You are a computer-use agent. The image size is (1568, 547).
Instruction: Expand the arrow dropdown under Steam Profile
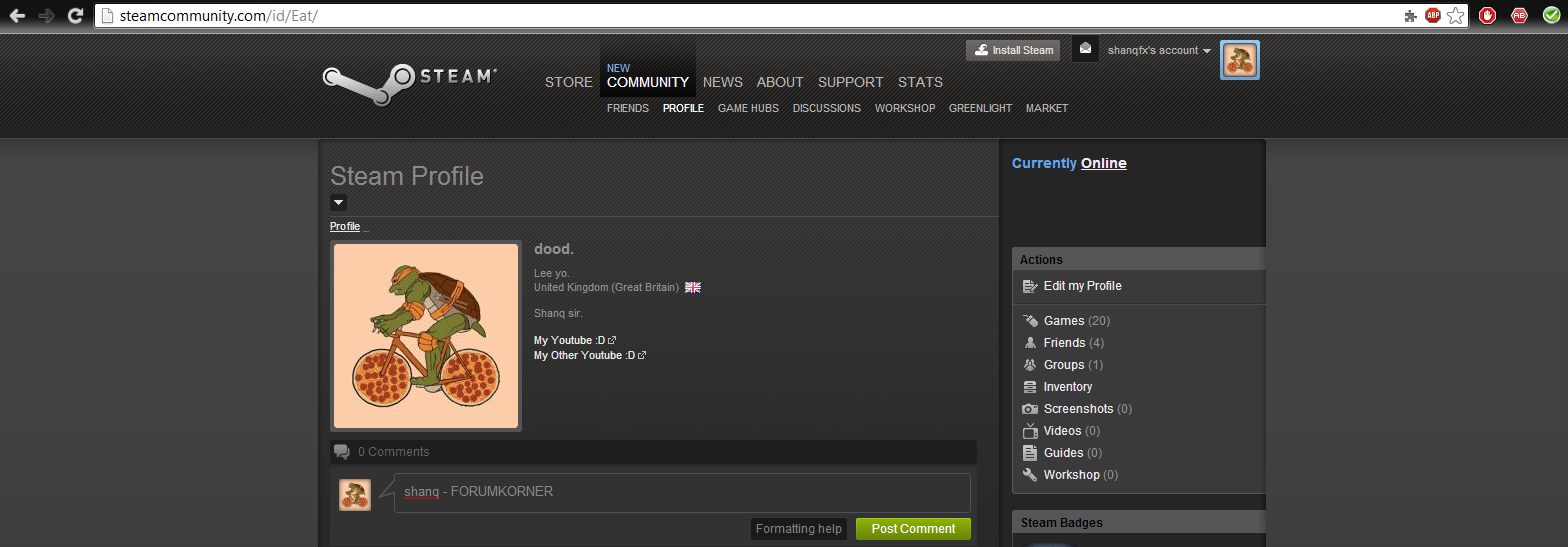coord(338,202)
